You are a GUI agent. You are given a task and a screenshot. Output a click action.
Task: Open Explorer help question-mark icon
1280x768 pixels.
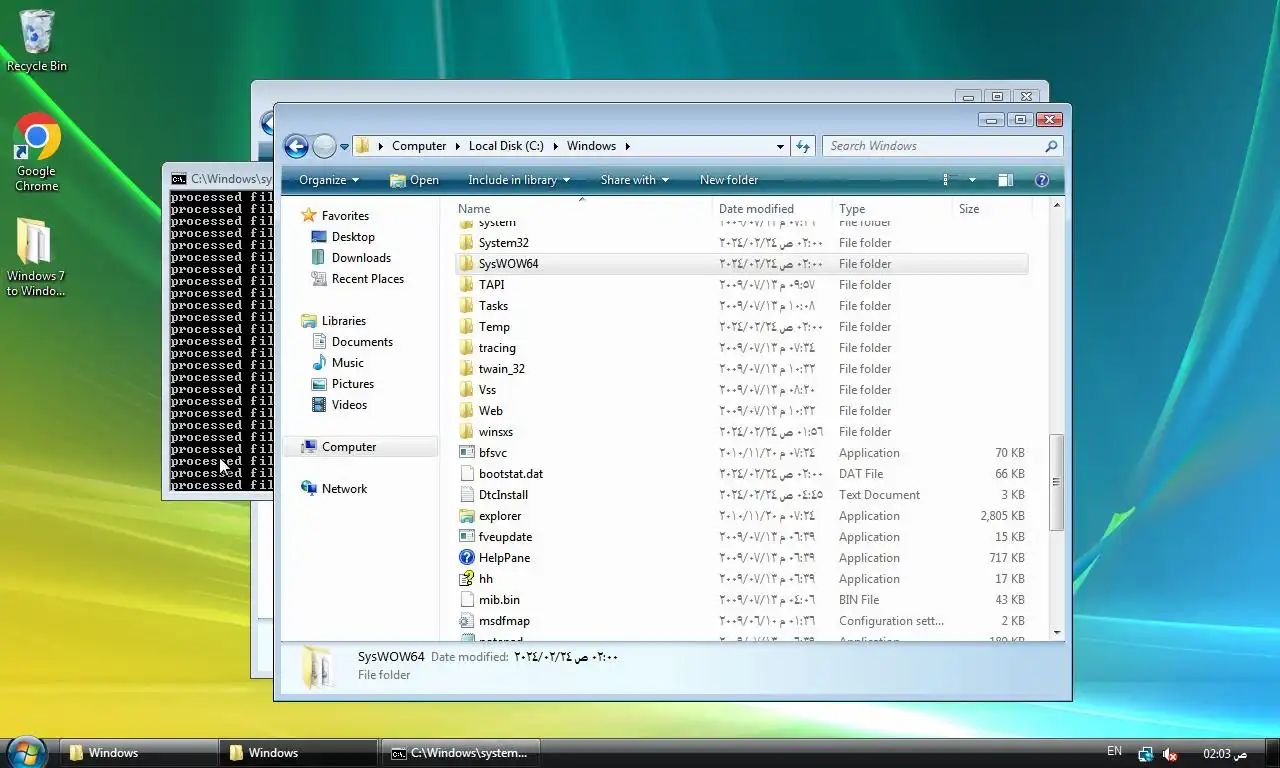1042,180
